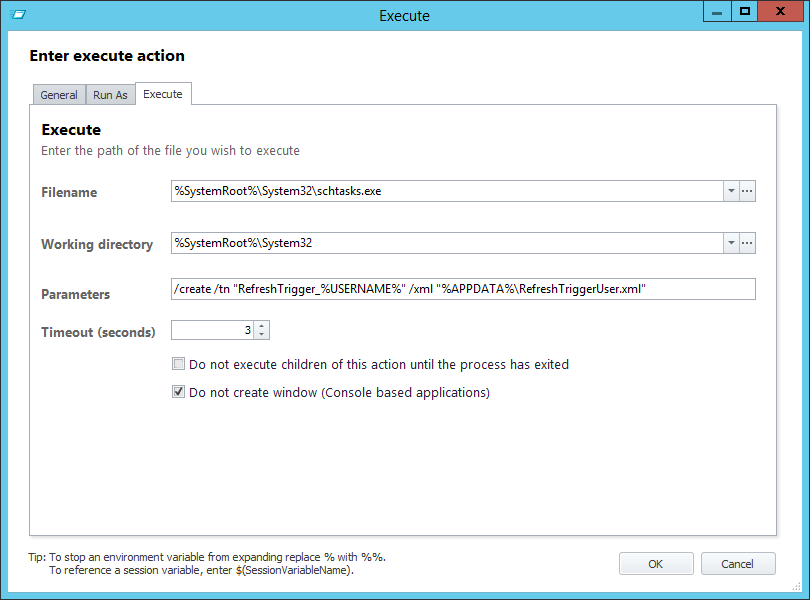This screenshot has height=600, width=810.
Task: Switch to the General tab
Action: 59,95
